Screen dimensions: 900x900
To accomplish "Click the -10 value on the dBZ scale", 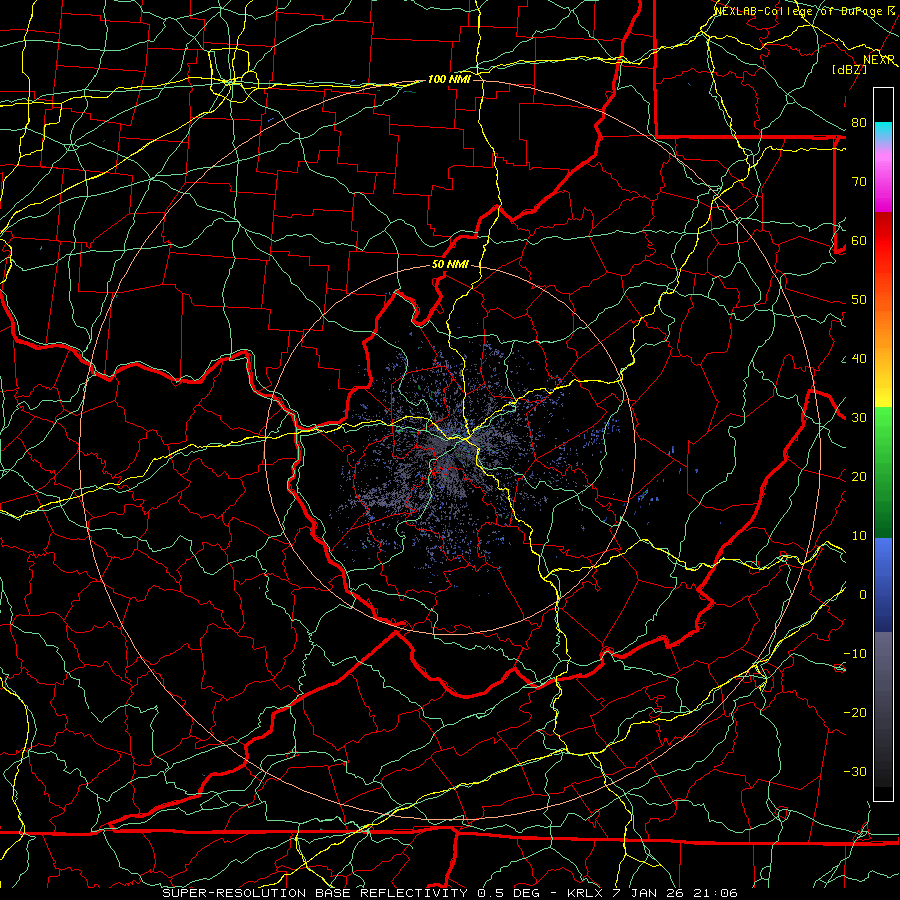I will (855, 654).
